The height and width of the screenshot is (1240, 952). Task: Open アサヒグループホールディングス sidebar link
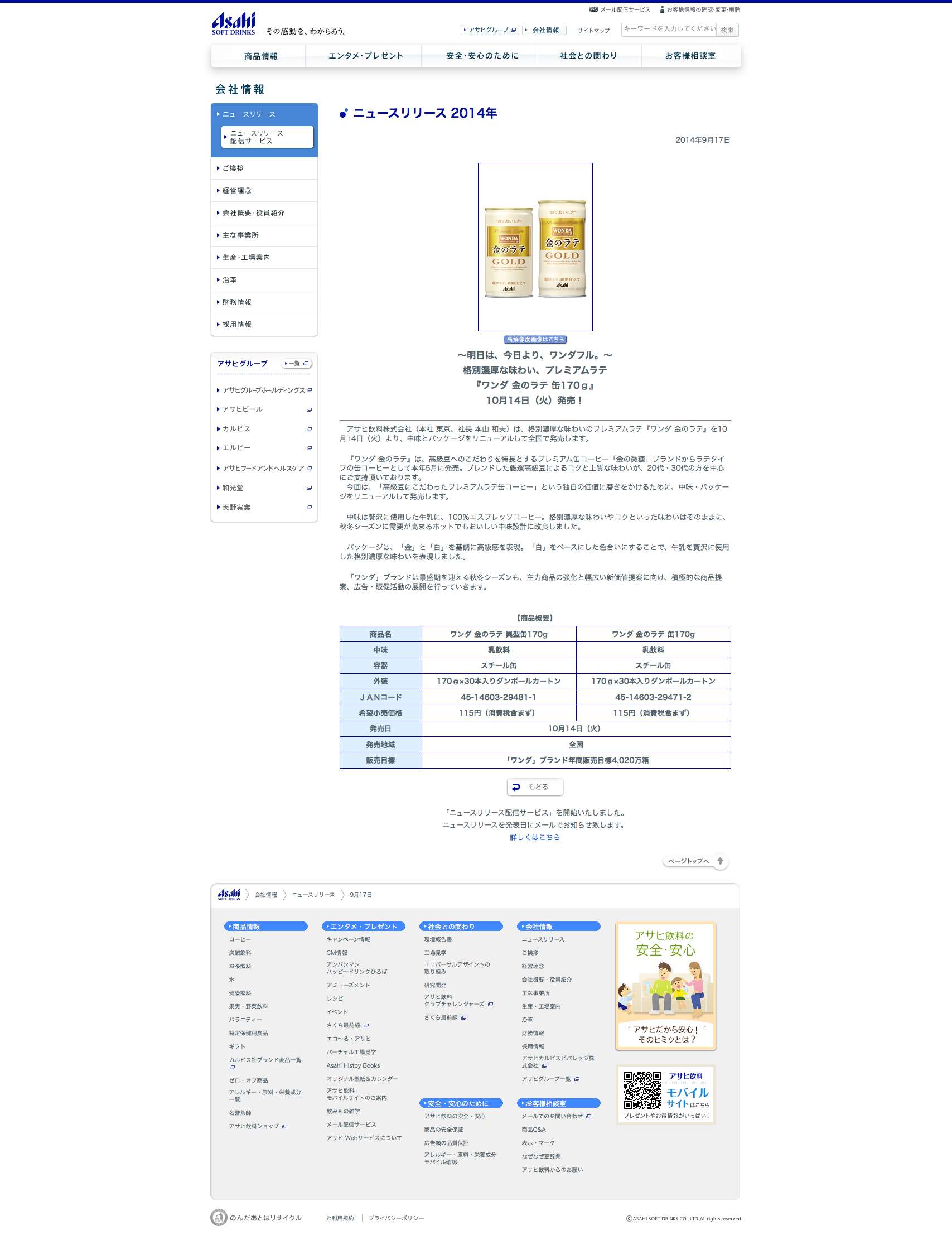click(264, 390)
